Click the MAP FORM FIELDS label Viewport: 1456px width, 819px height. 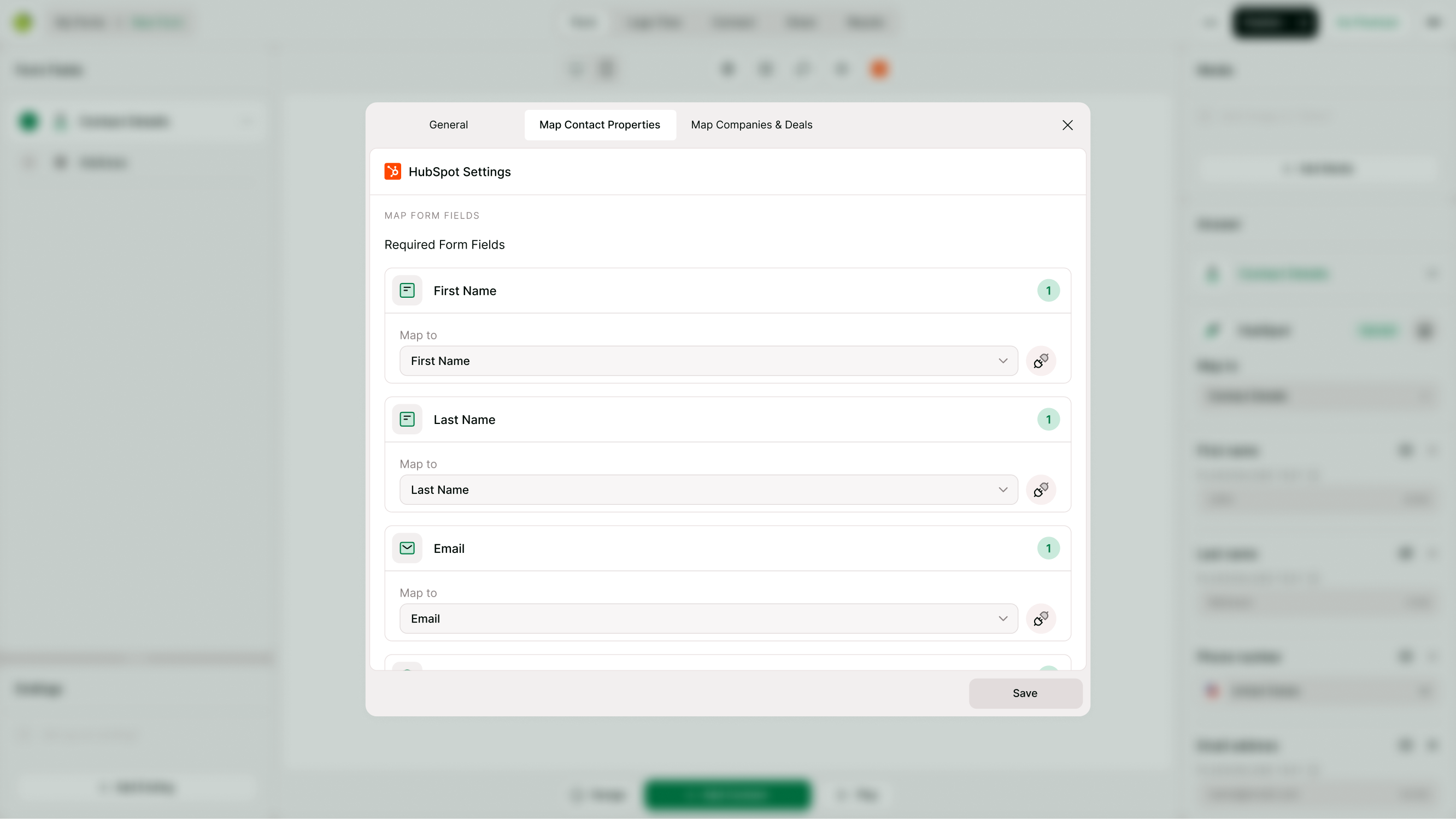pos(432,215)
